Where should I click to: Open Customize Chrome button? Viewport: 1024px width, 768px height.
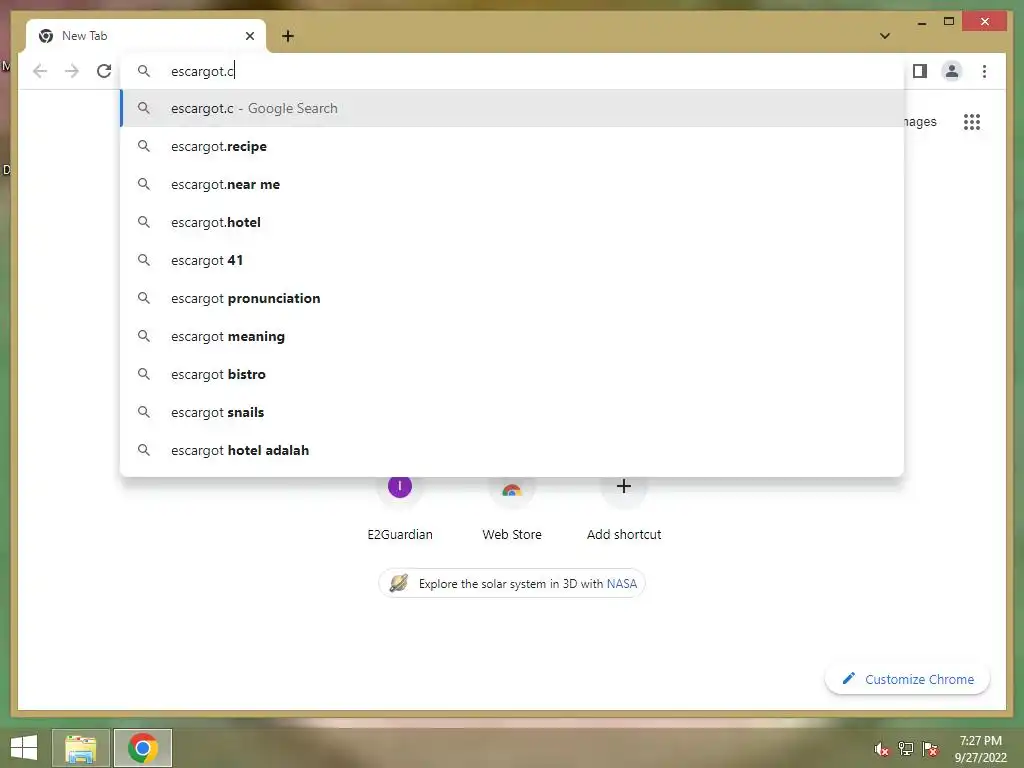click(907, 679)
